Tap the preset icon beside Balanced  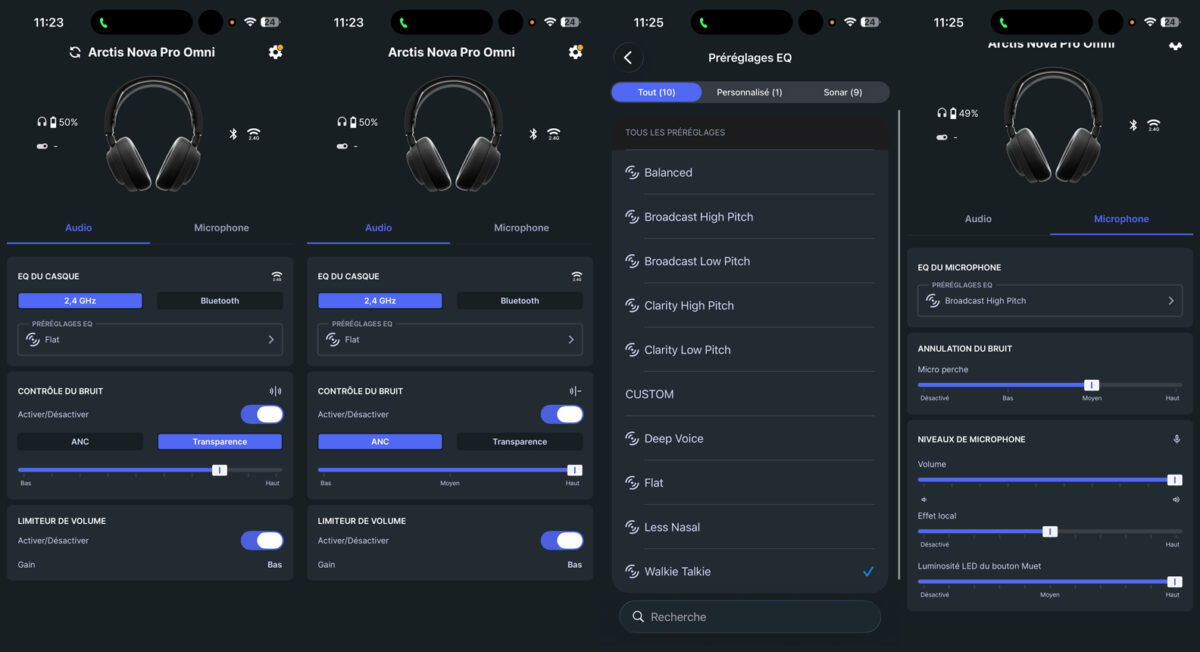pos(632,172)
